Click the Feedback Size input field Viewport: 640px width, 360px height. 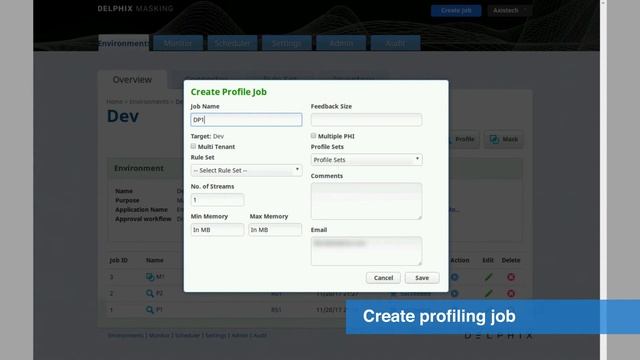pyautogui.click(x=366, y=120)
